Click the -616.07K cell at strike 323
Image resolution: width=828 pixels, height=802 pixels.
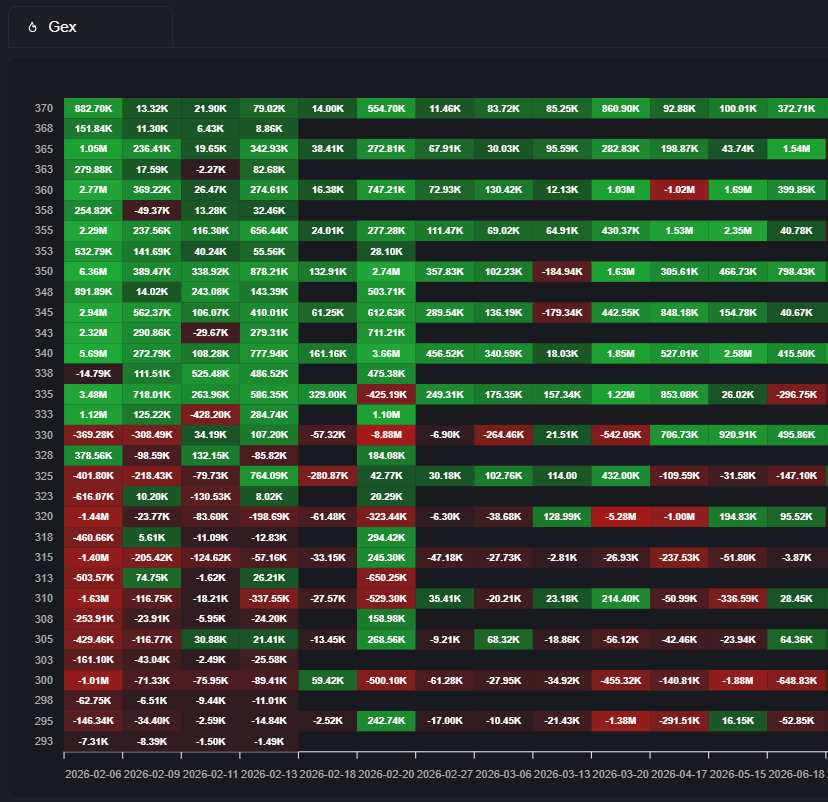[93, 496]
